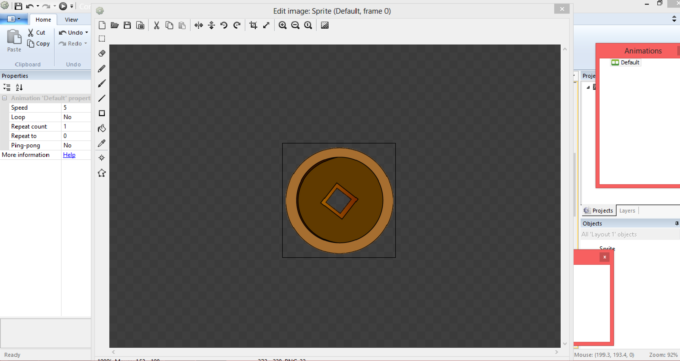
Task: Copy selection using editor toolbar copy icon
Action: 169,25
